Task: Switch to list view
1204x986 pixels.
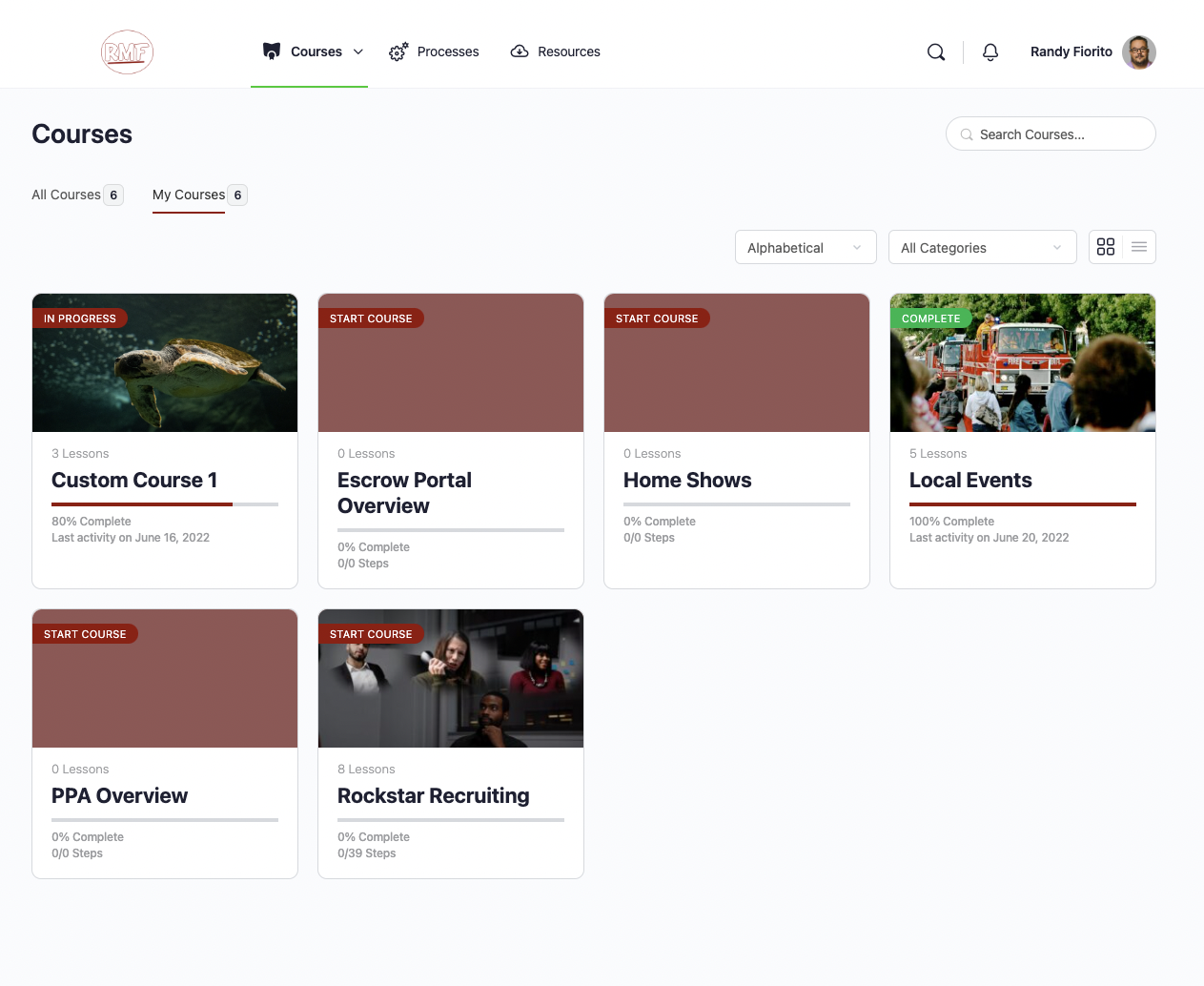Action: (x=1139, y=247)
